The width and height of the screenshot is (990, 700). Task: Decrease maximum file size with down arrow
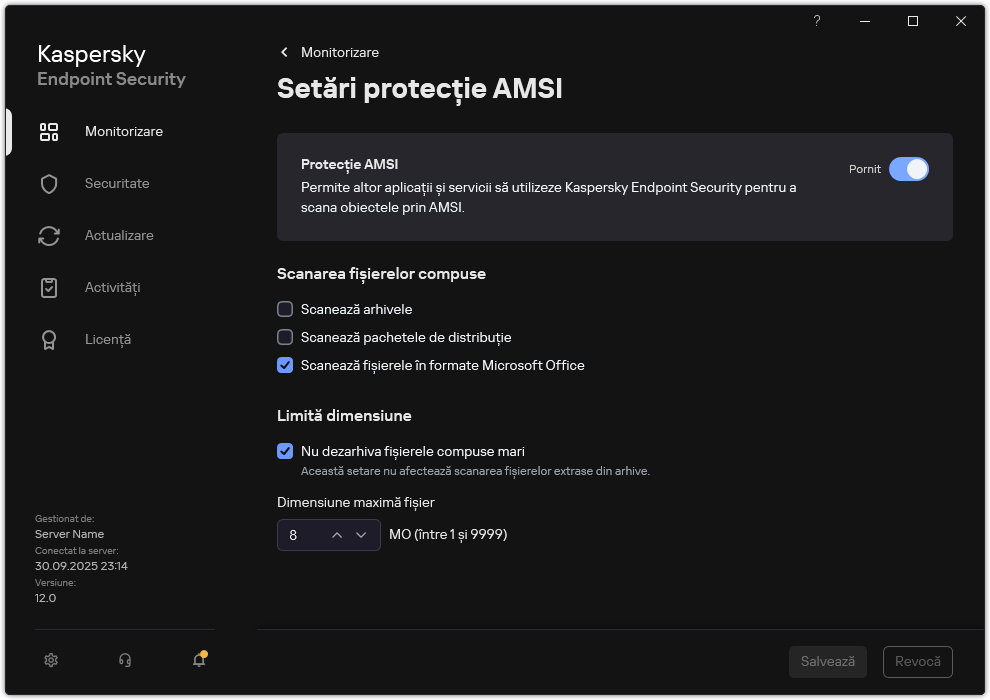361,535
